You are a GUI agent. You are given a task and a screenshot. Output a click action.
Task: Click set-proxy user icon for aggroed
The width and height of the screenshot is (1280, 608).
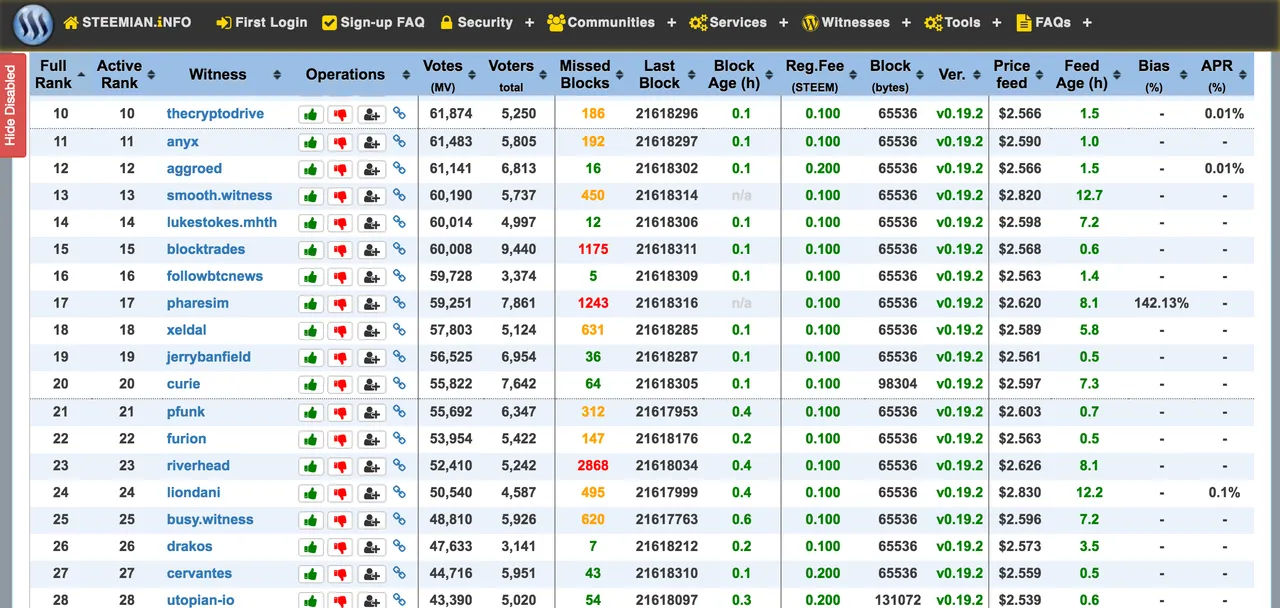pos(372,169)
